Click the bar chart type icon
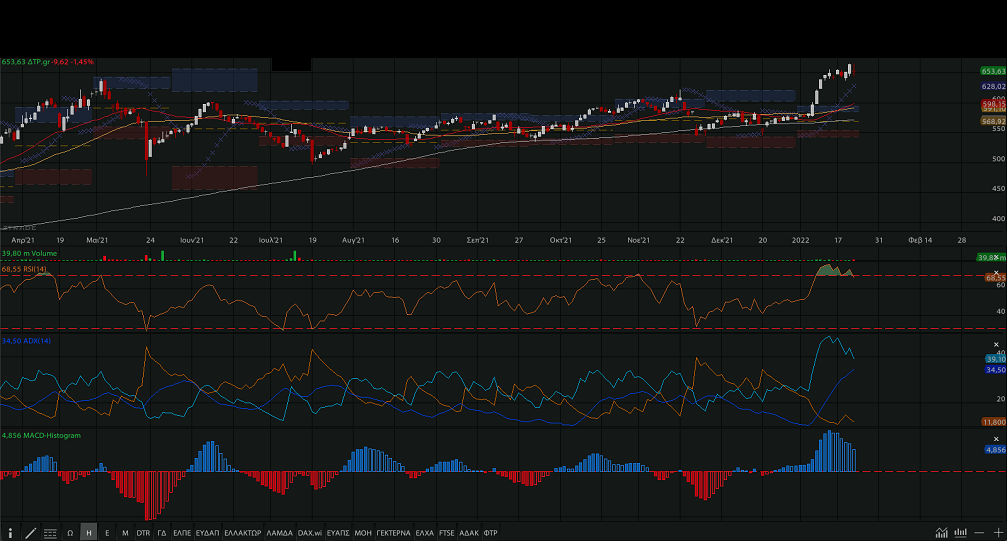 (x=960, y=533)
